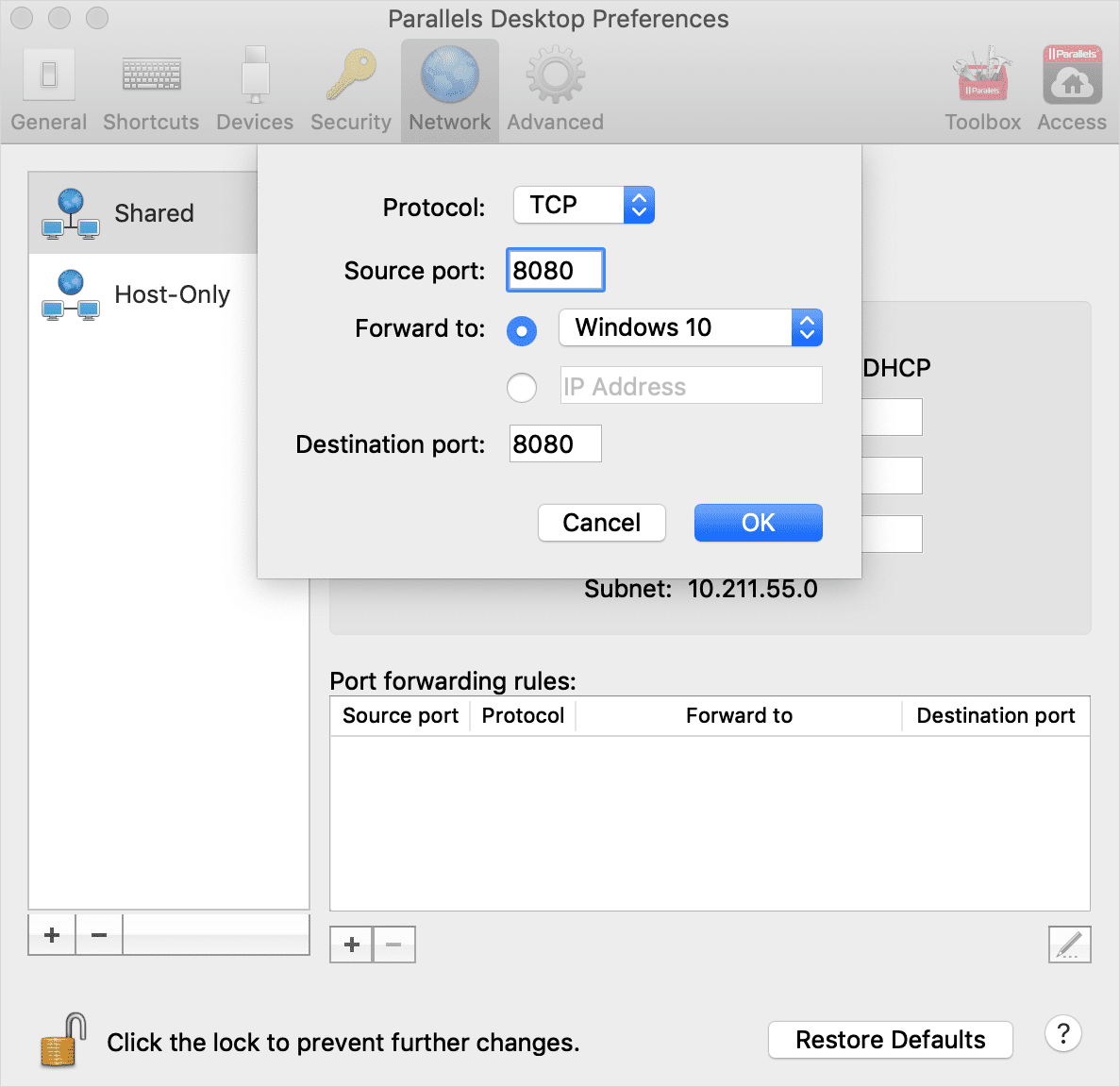The image size is (1120, 1087).
Task: Switch to the Shortcuts pane
Action: point(151,90)
